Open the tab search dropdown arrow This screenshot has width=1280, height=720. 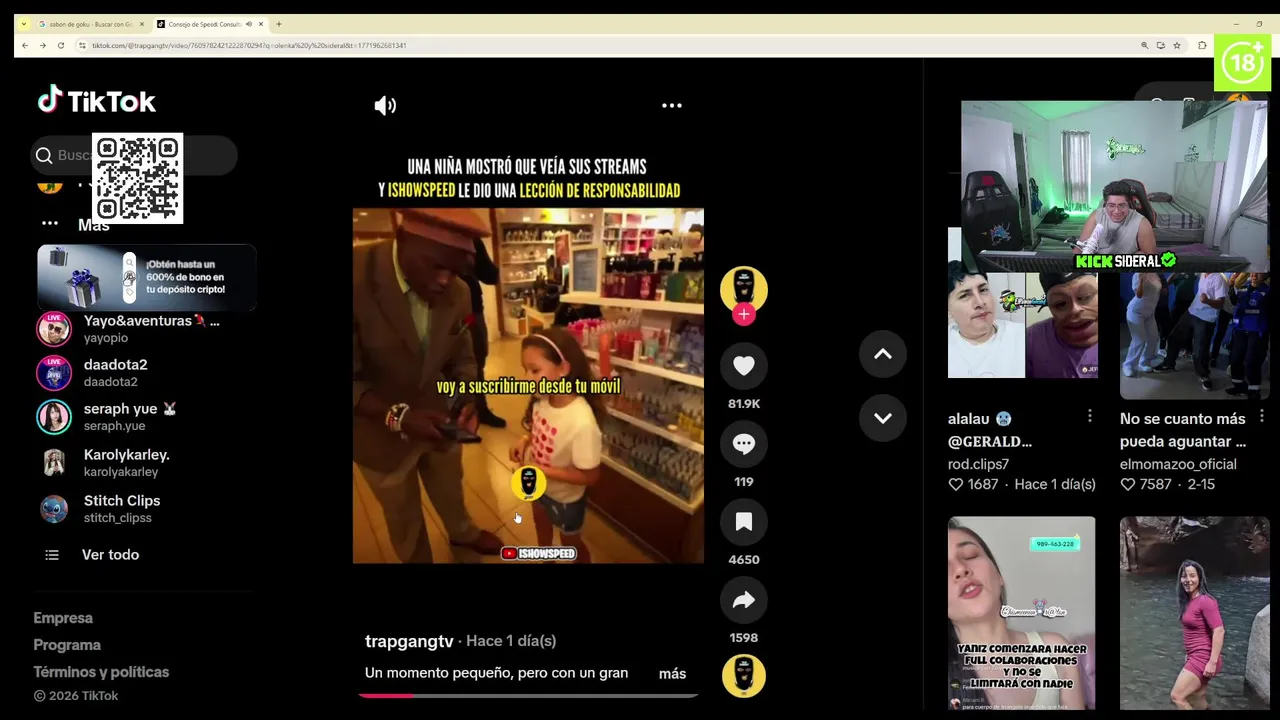[23, 24]
